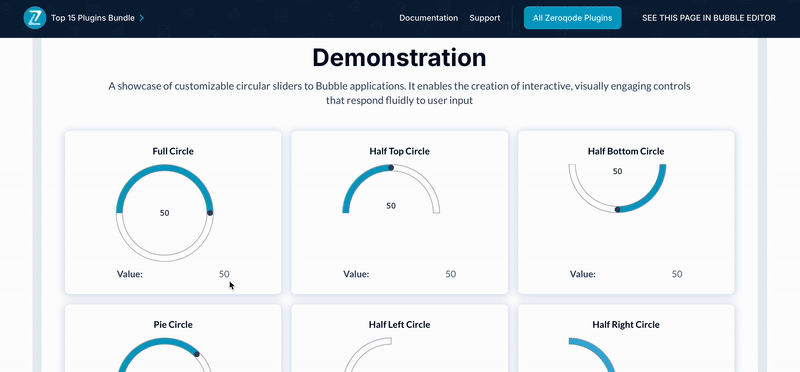Click the 50 inside Half Bottom Circle slider

617,171
